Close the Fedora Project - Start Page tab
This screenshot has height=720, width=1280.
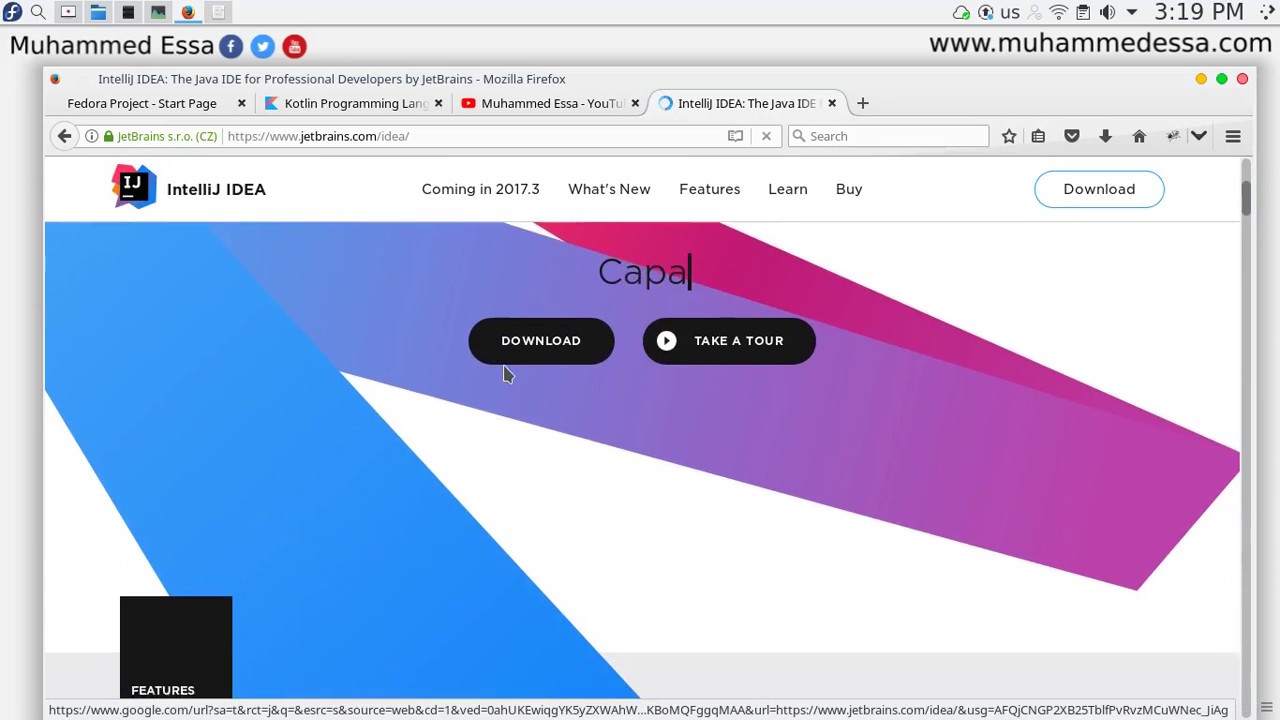pos(241,103)
